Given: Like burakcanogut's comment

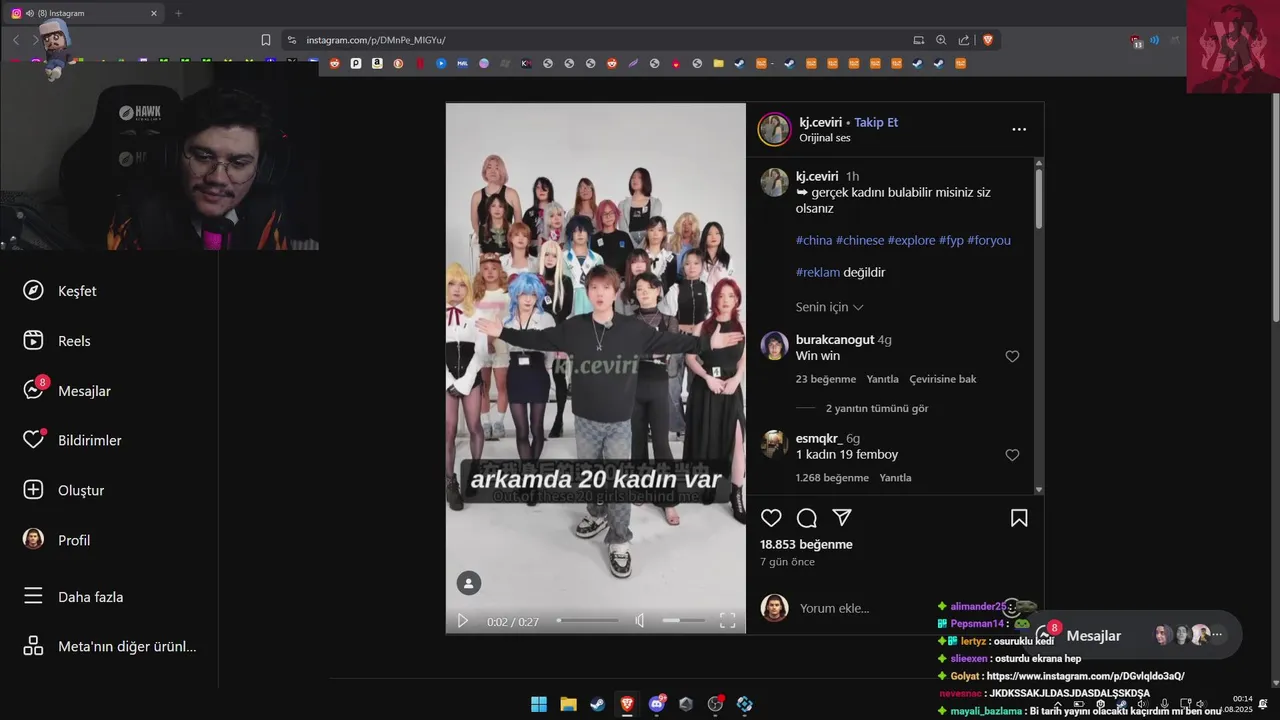Looking at the screenshot, I should (1012, 356).
